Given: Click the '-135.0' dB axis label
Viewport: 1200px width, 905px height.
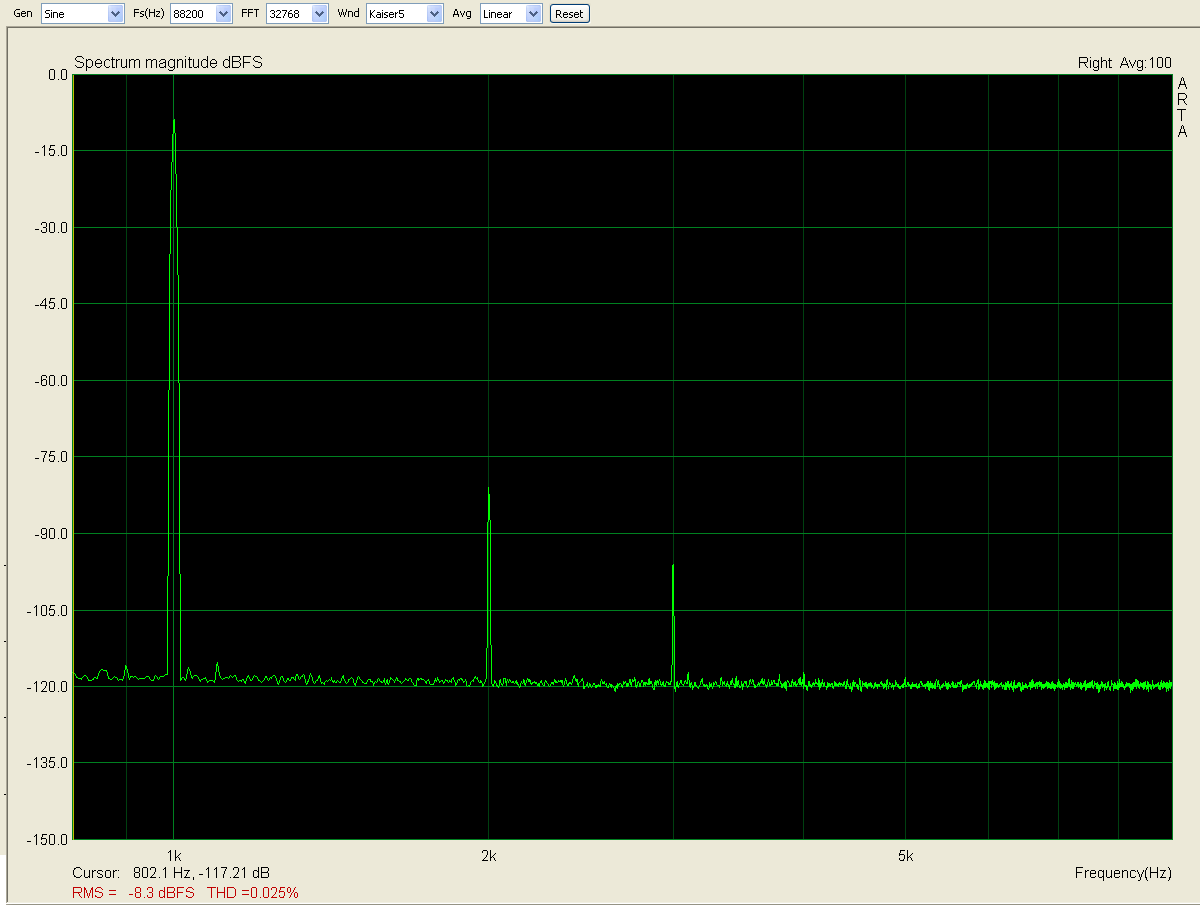Looking at the screenshot, I should [x=48, y=763].
